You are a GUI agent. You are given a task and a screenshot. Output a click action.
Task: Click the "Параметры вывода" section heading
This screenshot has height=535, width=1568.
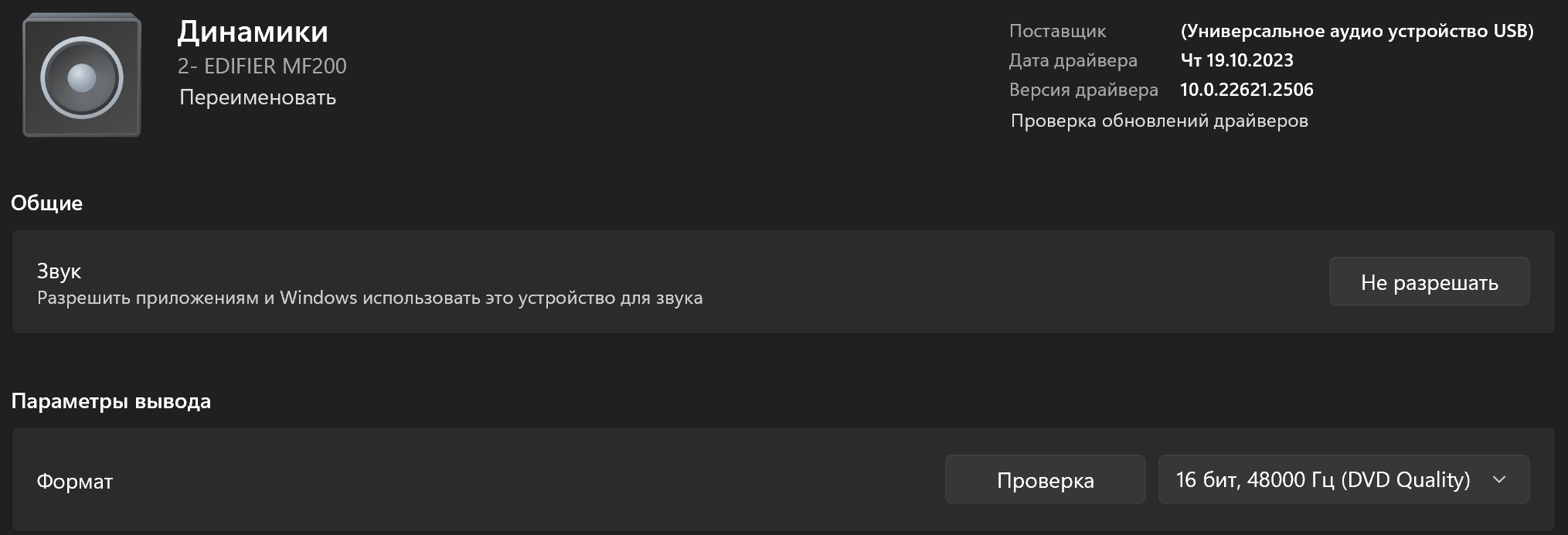[x=111, y=401]
